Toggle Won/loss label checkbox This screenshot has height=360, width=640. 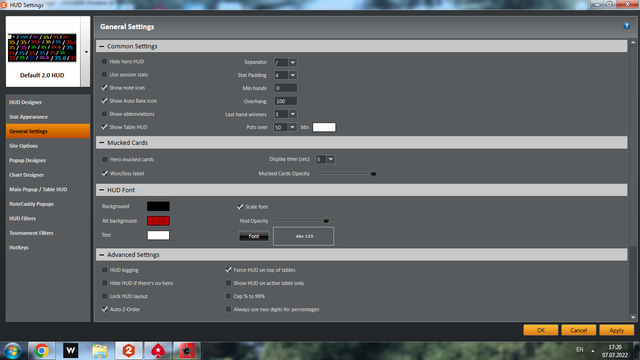[104, 173]
